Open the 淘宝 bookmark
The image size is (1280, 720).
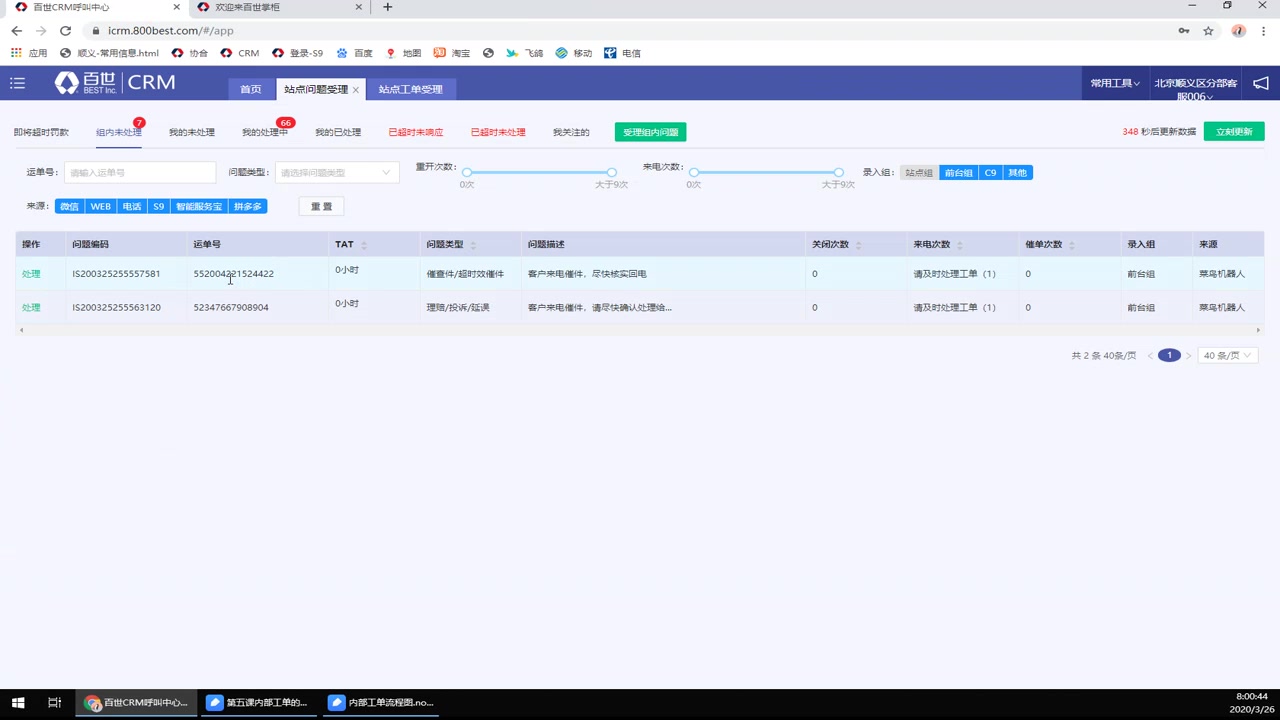coord(452,53)
